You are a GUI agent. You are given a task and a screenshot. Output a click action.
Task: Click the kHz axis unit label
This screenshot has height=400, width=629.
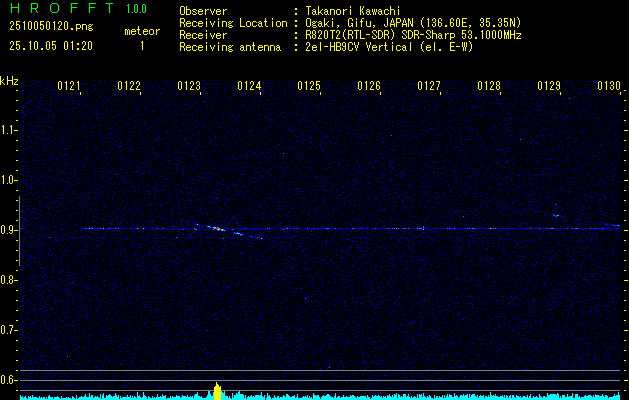pyautogui.click(x=9, y=81)
